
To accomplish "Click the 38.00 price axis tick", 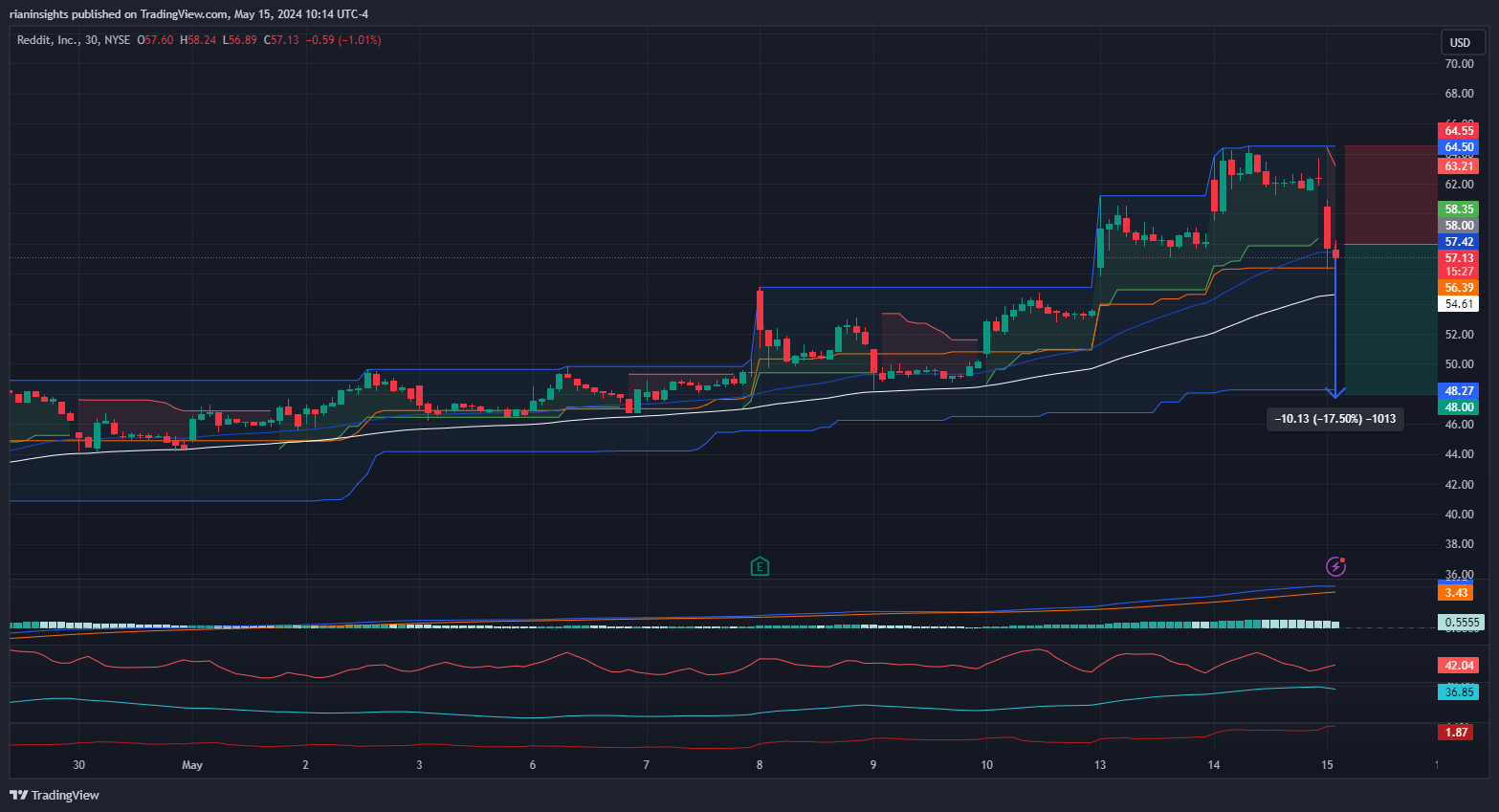I will pos(1459,544).
